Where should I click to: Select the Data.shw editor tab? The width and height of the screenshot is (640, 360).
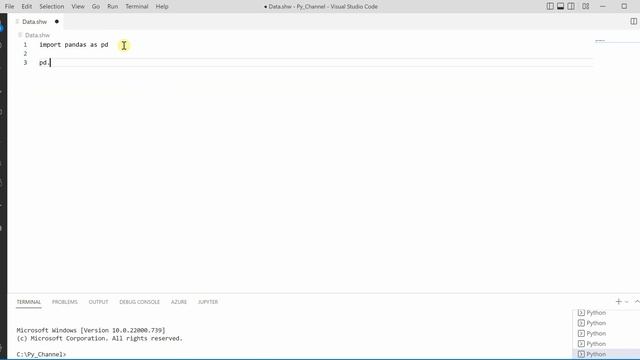[x=35, y=22]
